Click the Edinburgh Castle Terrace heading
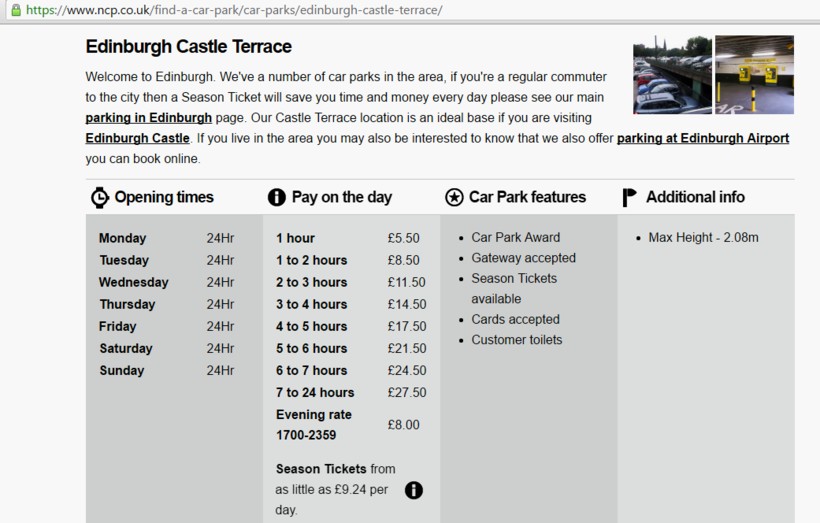Viewport: 820px width, 523px height. (189, 47)
